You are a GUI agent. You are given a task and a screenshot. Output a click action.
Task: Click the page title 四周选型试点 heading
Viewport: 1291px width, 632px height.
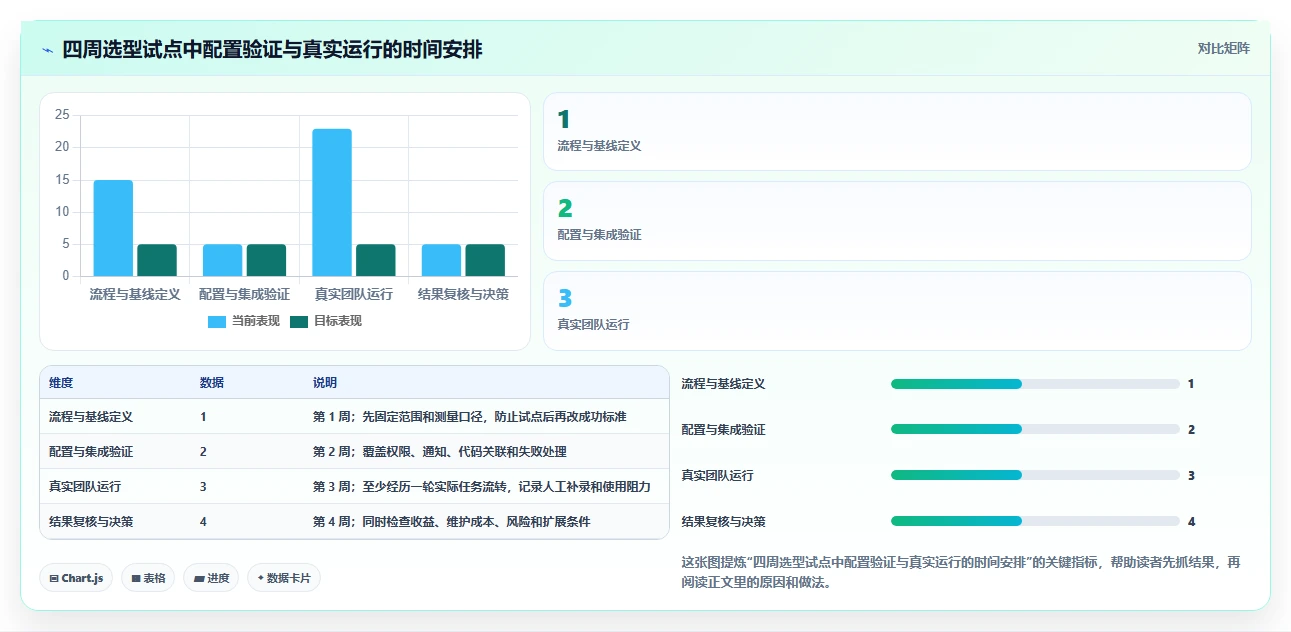tap(272, 49)
